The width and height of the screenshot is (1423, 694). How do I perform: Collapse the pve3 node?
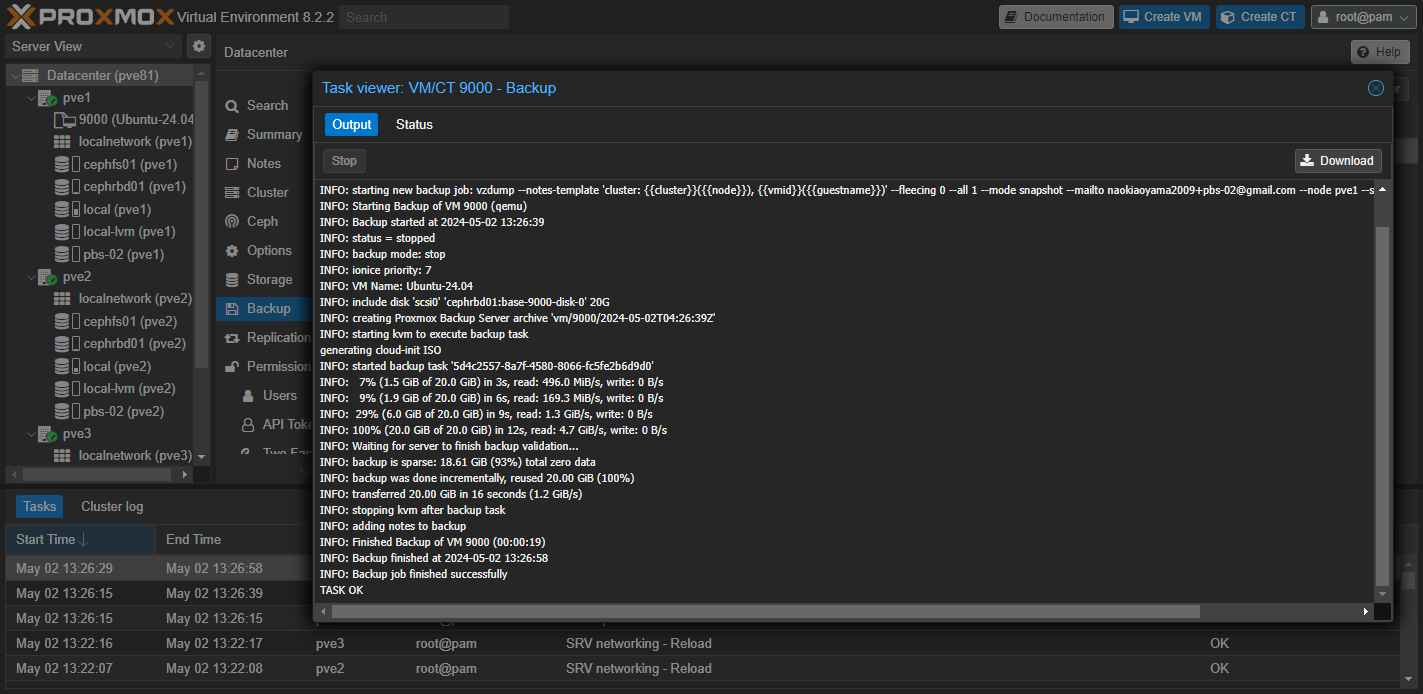click(x=31, y=434)
